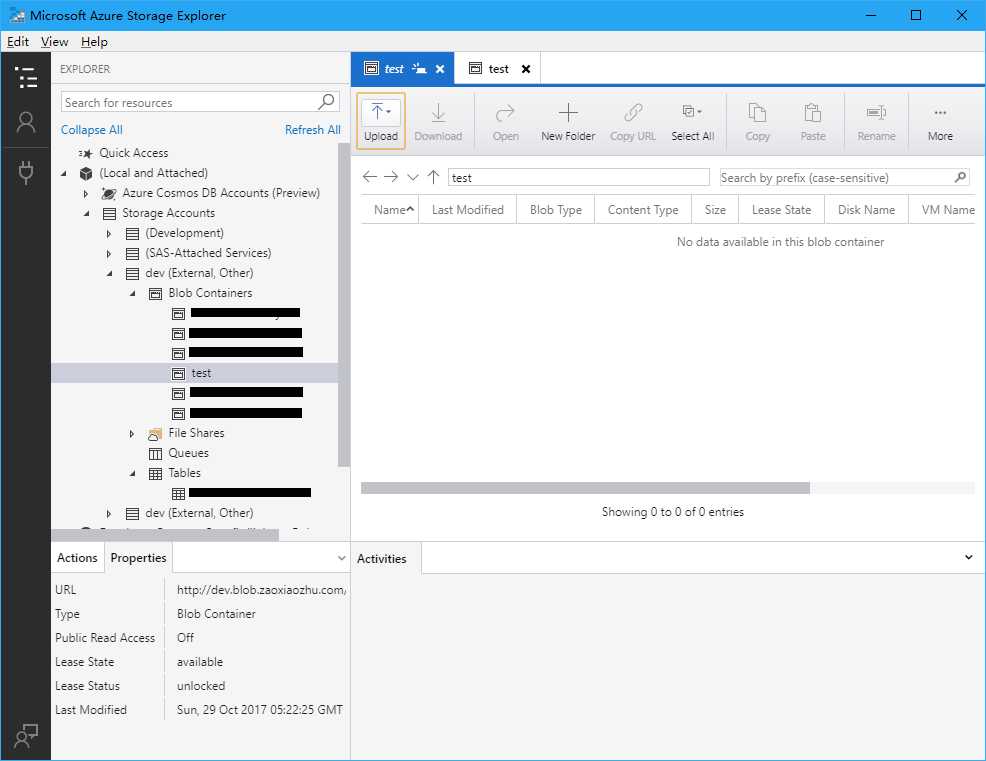Collapse the Blob Containers node
986x761 pixels.
tap(132, 293)
